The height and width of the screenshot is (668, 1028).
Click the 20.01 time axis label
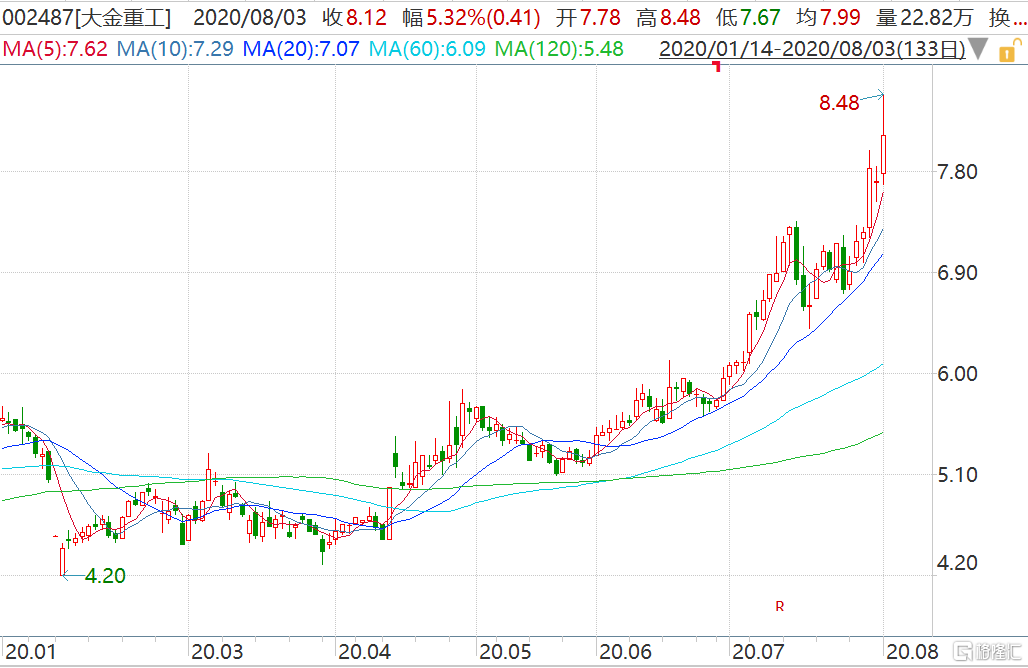30,652
